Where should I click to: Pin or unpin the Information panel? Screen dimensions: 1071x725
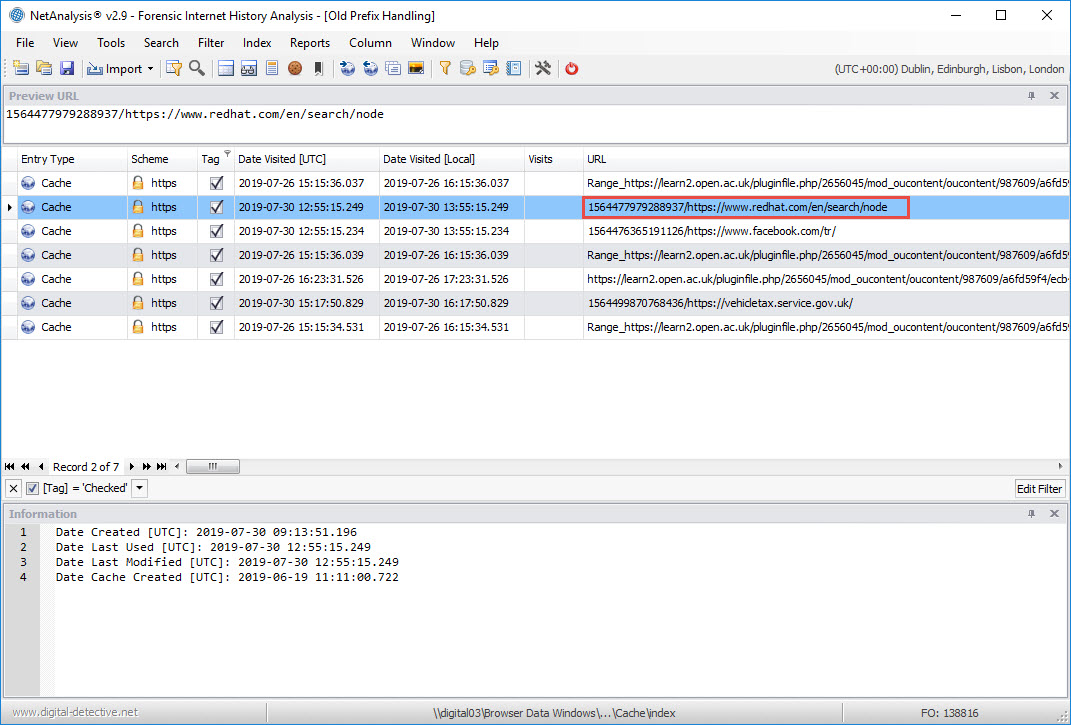tap(1031, 514)
